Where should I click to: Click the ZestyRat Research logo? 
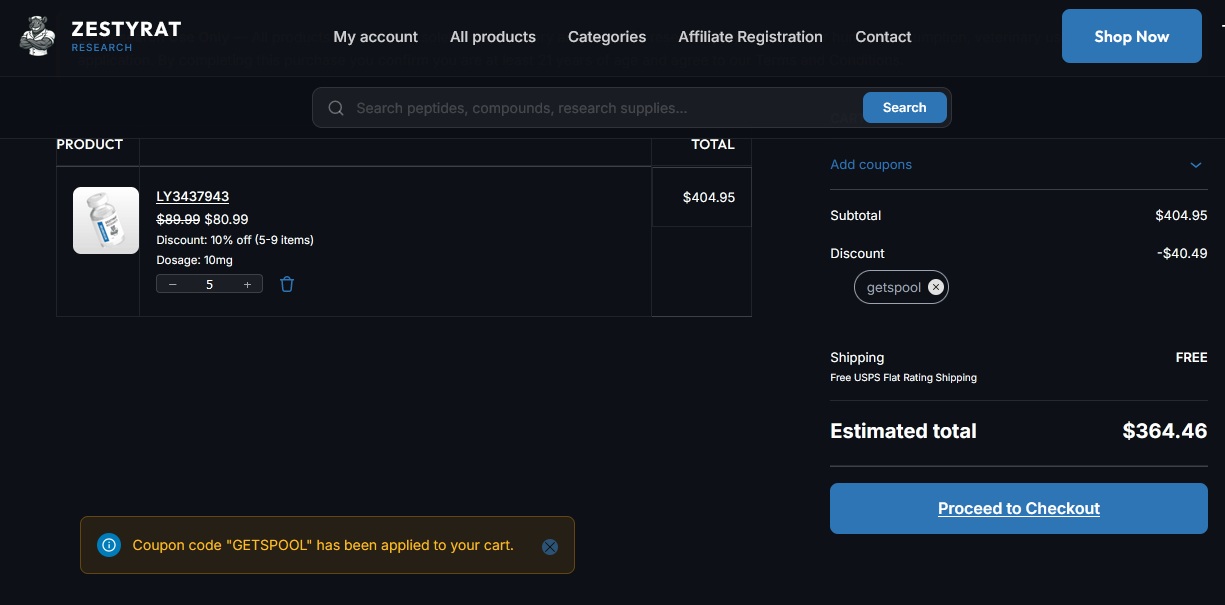pyautogui.click(x=100, y=36)
